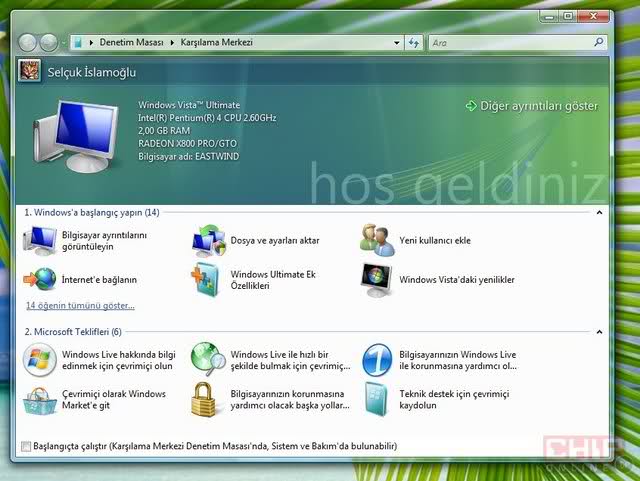Select the Teknik destek teal box icon
Image resolution: width=640 pixels, height=481 pixels.
(x=376, y=400)
